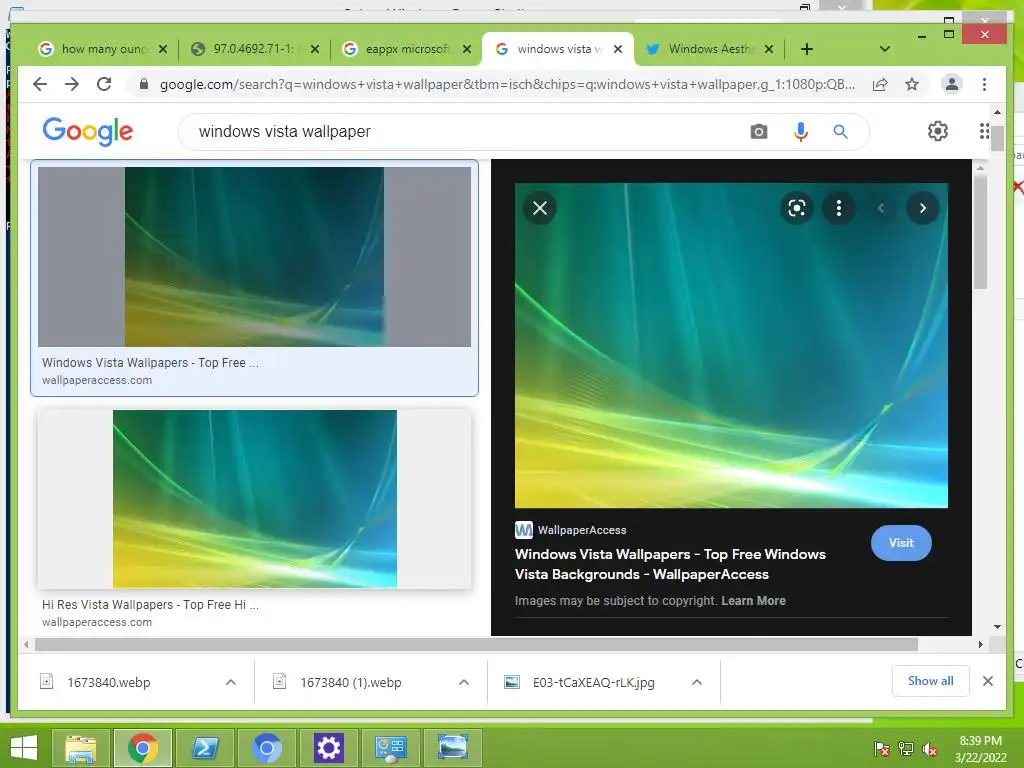Close the 'eappx microsoft' tab

[466, 49]
